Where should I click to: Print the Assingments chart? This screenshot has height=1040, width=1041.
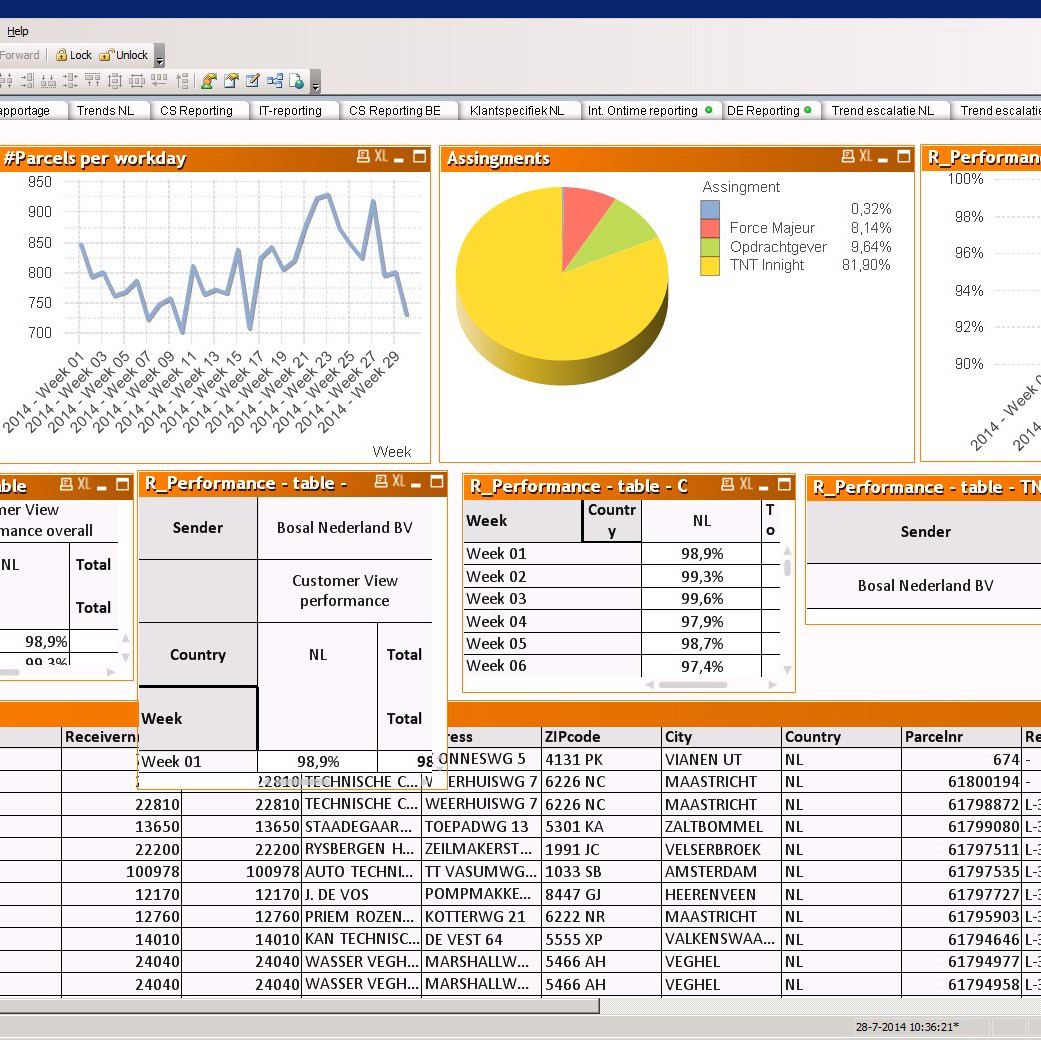[x=849, y=157]
